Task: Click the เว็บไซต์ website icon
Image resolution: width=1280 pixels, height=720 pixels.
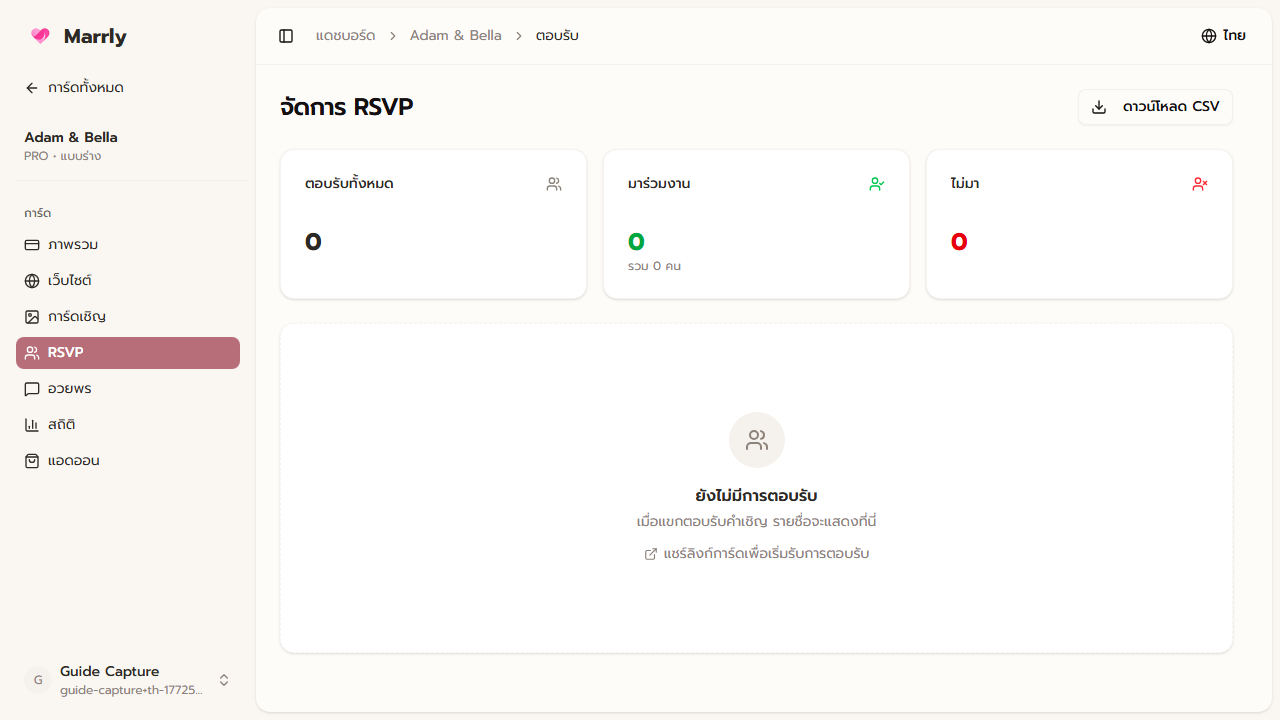Action: [31, 280]
